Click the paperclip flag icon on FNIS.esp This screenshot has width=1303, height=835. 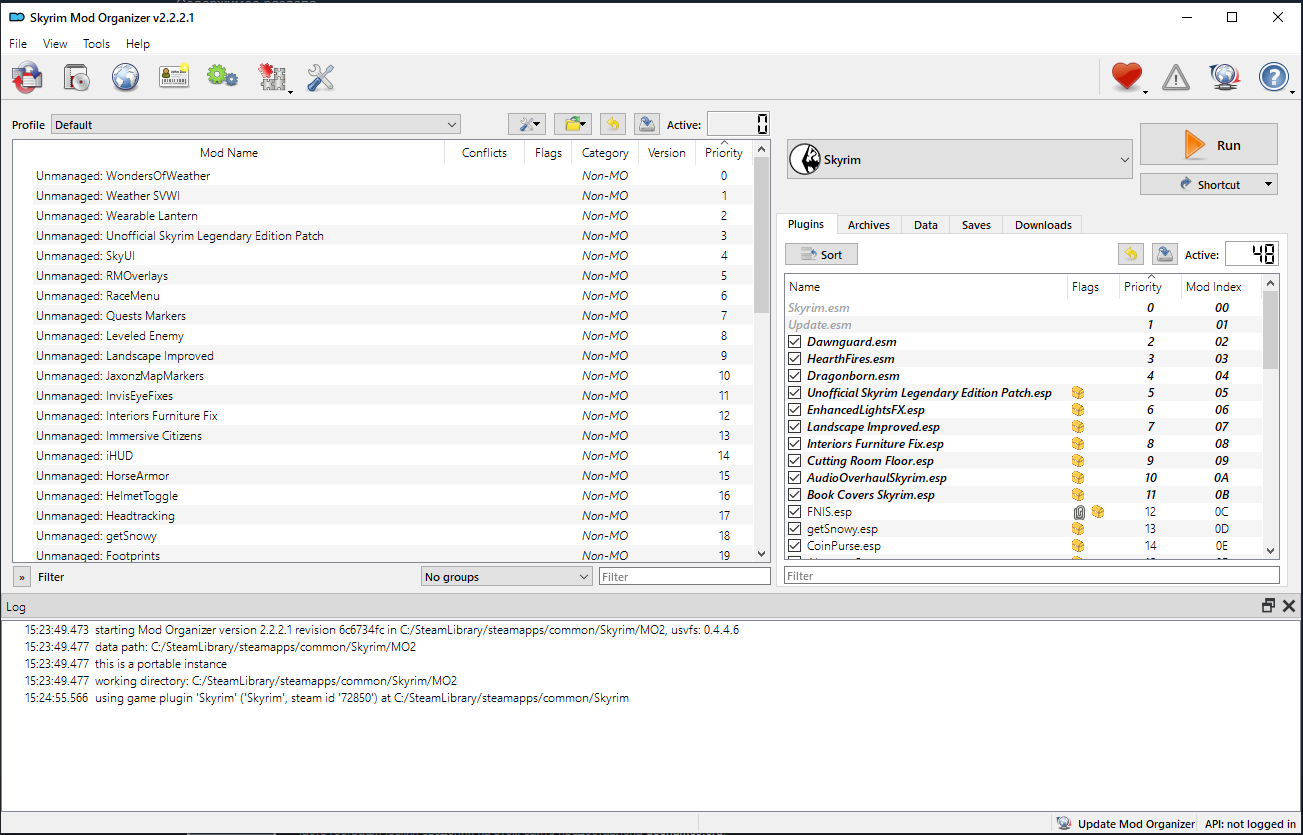tap(1079, 512)
